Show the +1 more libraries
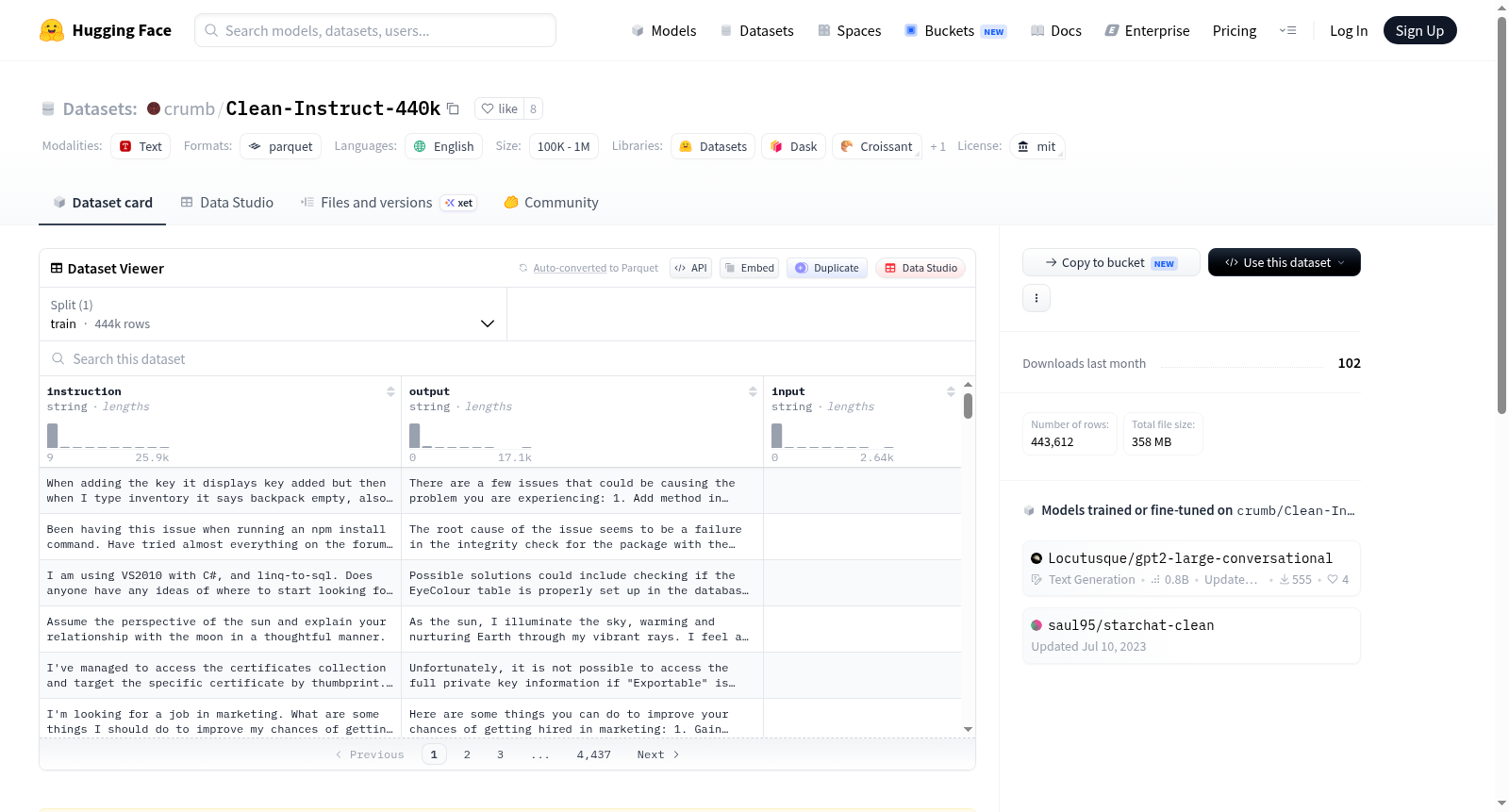1509x812 pixels. 937,146
